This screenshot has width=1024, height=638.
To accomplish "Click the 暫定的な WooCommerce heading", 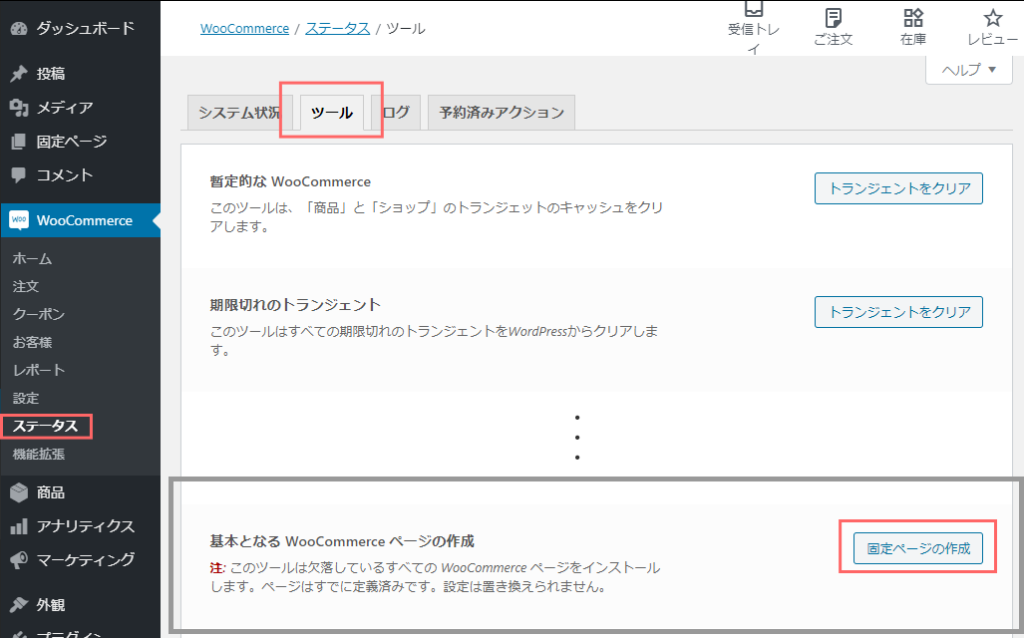I will point(291,182).
